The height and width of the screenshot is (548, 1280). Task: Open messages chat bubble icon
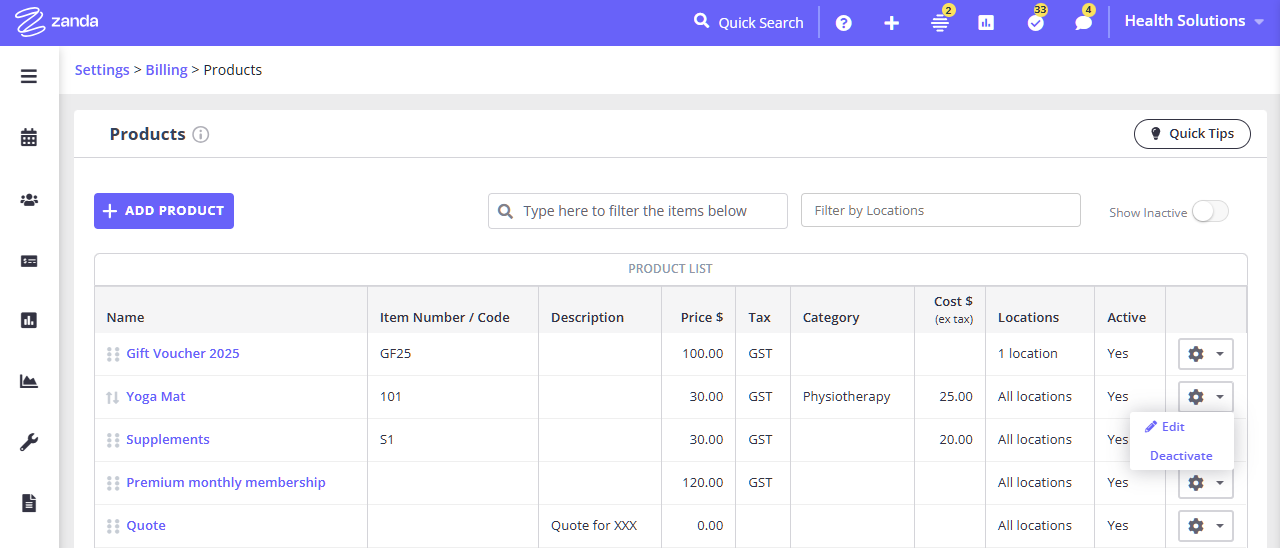[x=1083, y=23]
